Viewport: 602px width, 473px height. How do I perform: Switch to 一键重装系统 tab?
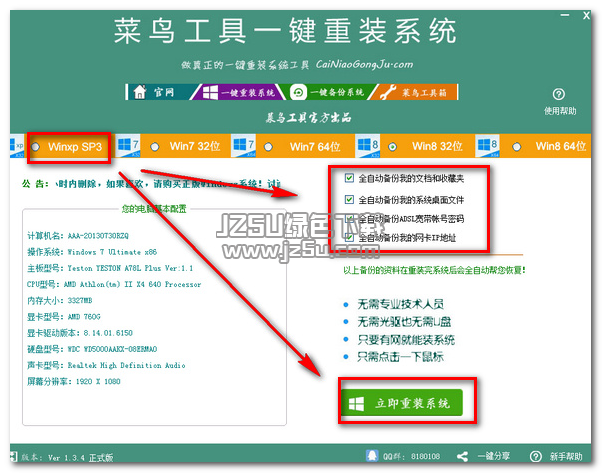click(x=238, y=92)
